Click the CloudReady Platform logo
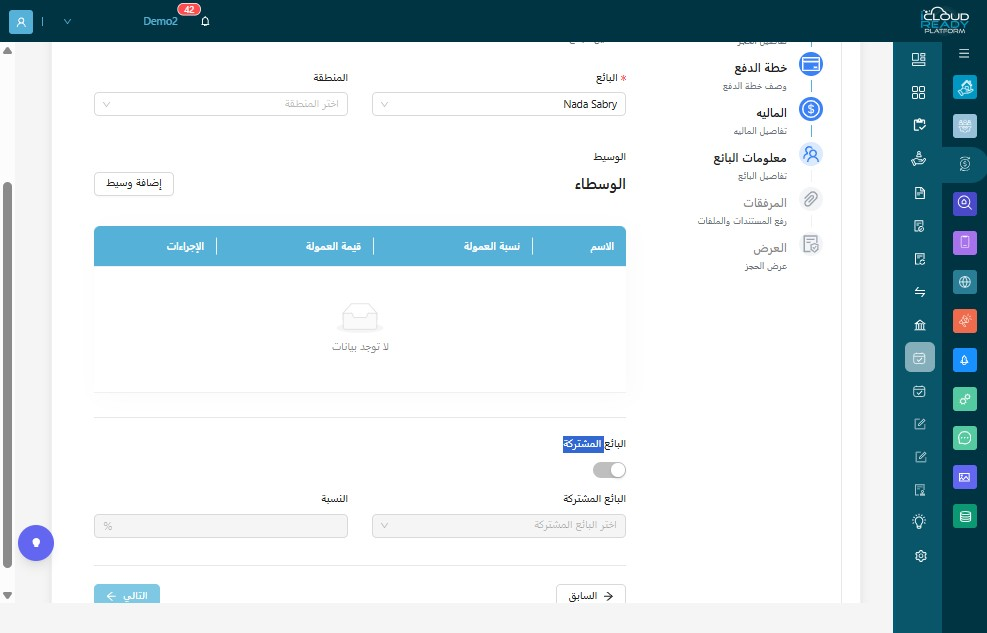 [x=944, y=21]
